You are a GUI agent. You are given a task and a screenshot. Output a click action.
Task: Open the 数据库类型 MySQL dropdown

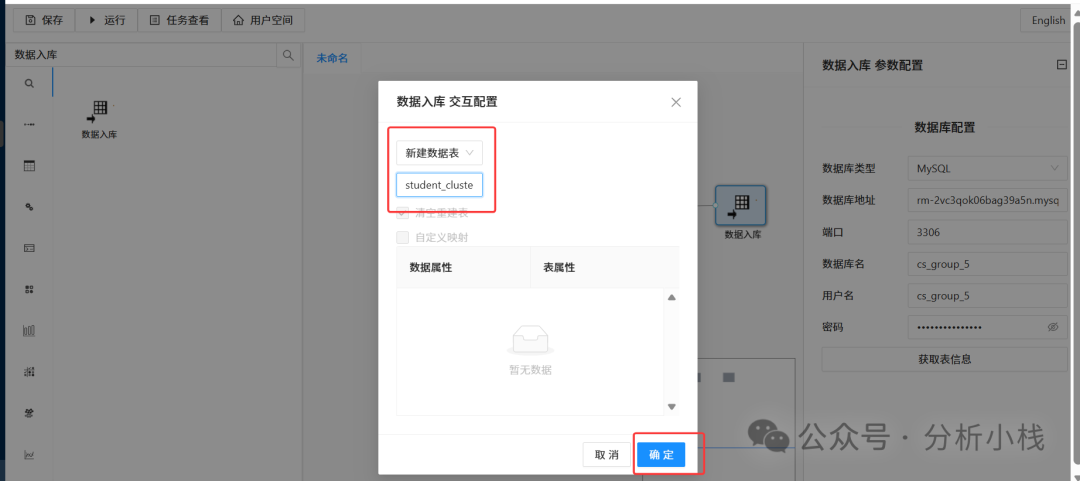coord(988,168)
